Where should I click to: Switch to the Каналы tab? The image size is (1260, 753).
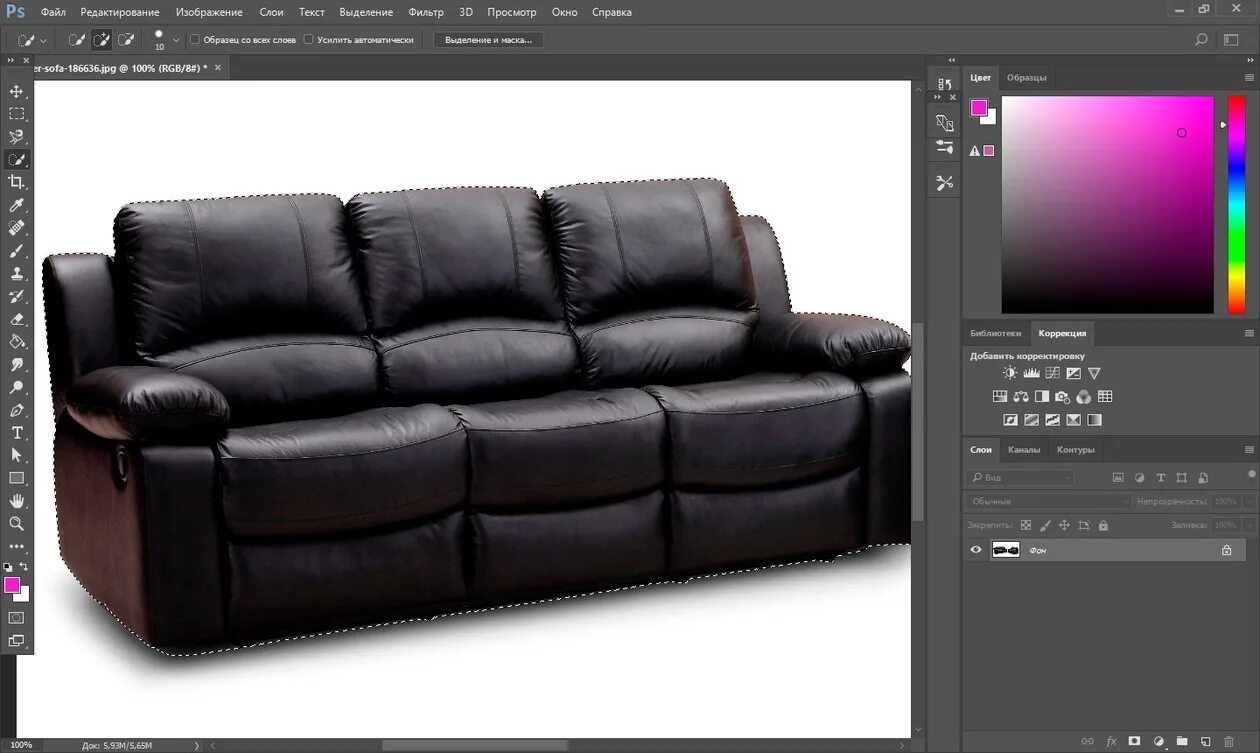pos(1024,450)
